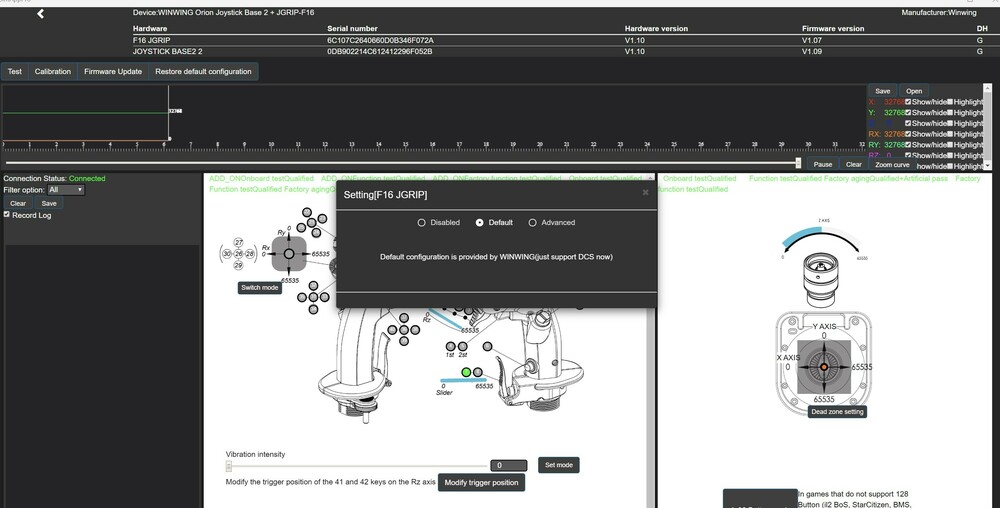This screenshot has width=1000, height=508.
Task: Click the 1st trigger stage indicator
Action: point(451,346)
